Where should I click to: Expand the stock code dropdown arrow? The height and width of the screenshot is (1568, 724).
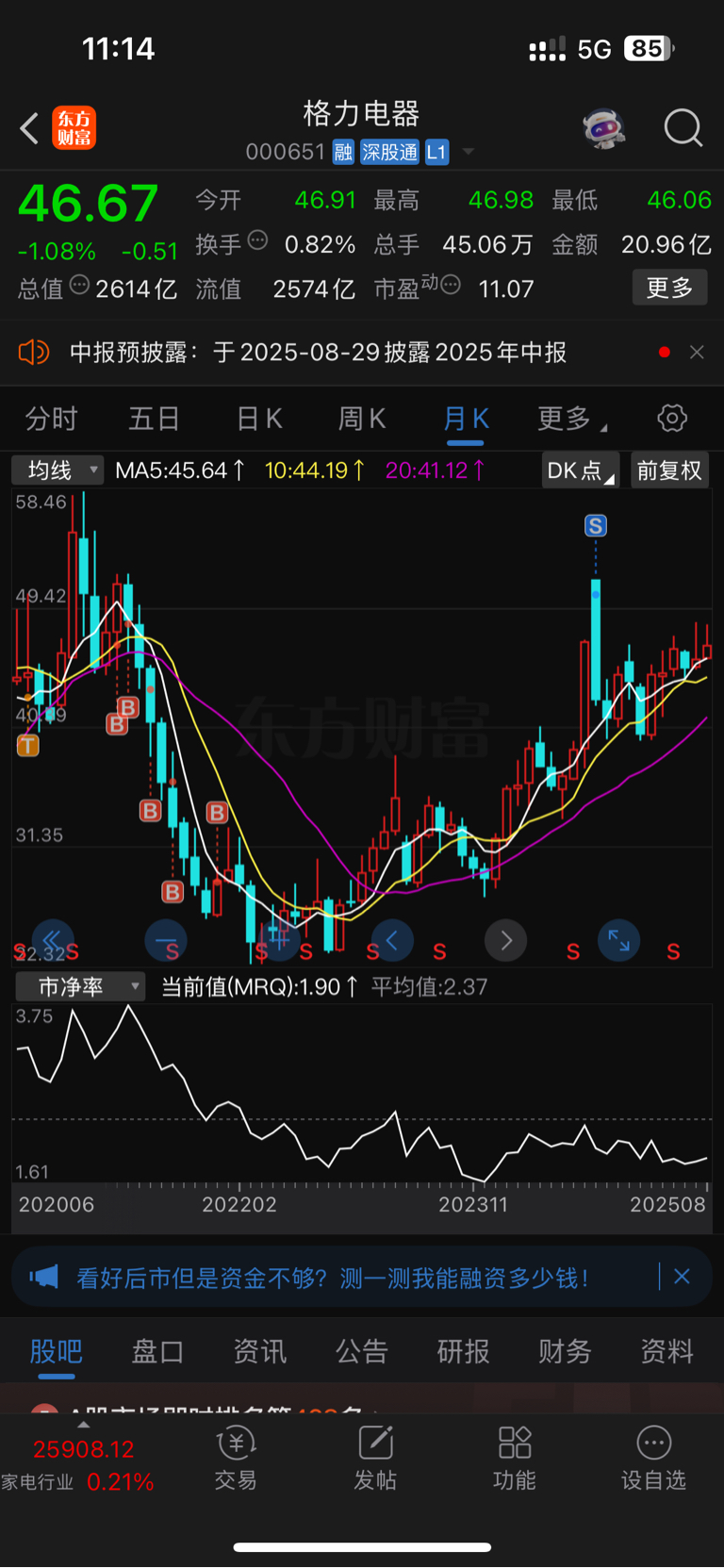[x=469, y=153]
